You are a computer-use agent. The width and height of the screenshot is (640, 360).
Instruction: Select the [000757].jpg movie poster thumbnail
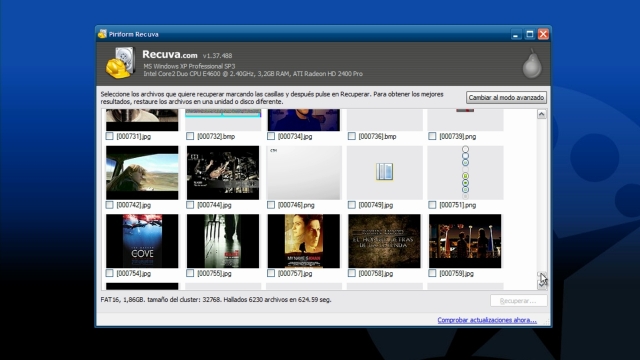tap(304, 241)
